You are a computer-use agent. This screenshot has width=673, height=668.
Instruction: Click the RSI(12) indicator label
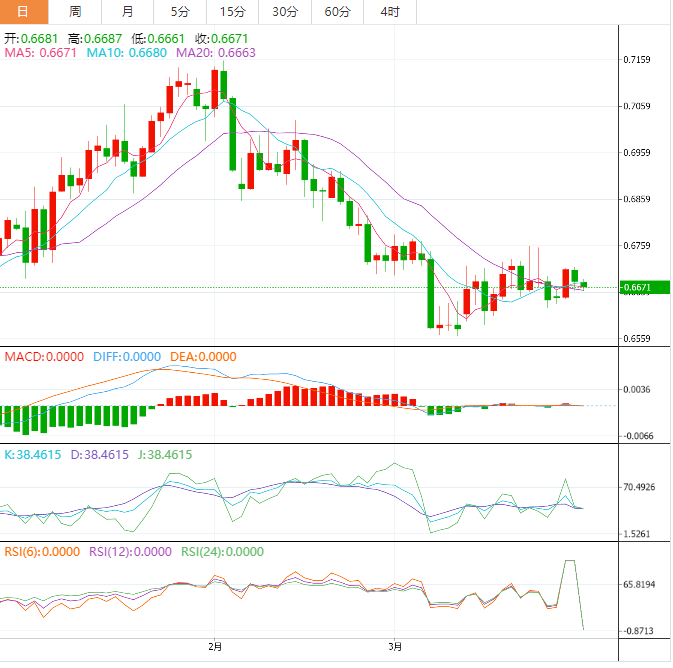pyautogui.click(x=131, y=552)
